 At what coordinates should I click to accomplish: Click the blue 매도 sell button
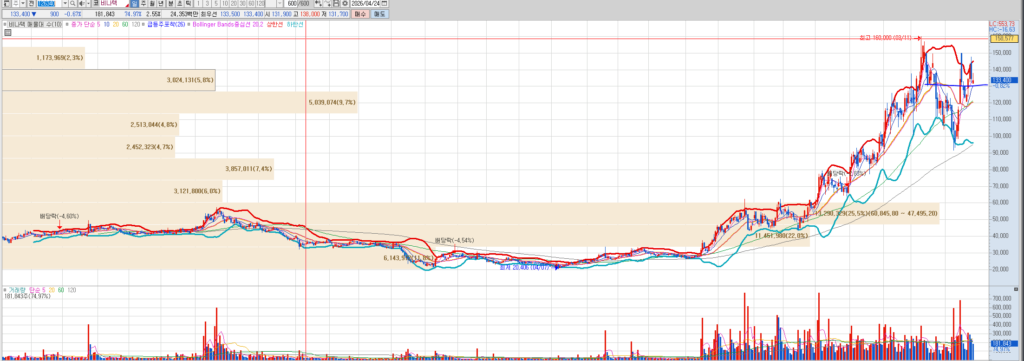(x=379, y=14)
